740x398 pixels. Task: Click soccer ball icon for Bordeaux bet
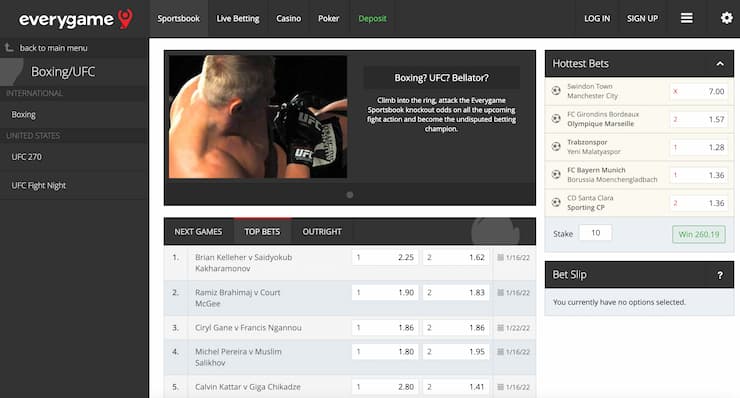pyautogui.click(x=556, y=119)
